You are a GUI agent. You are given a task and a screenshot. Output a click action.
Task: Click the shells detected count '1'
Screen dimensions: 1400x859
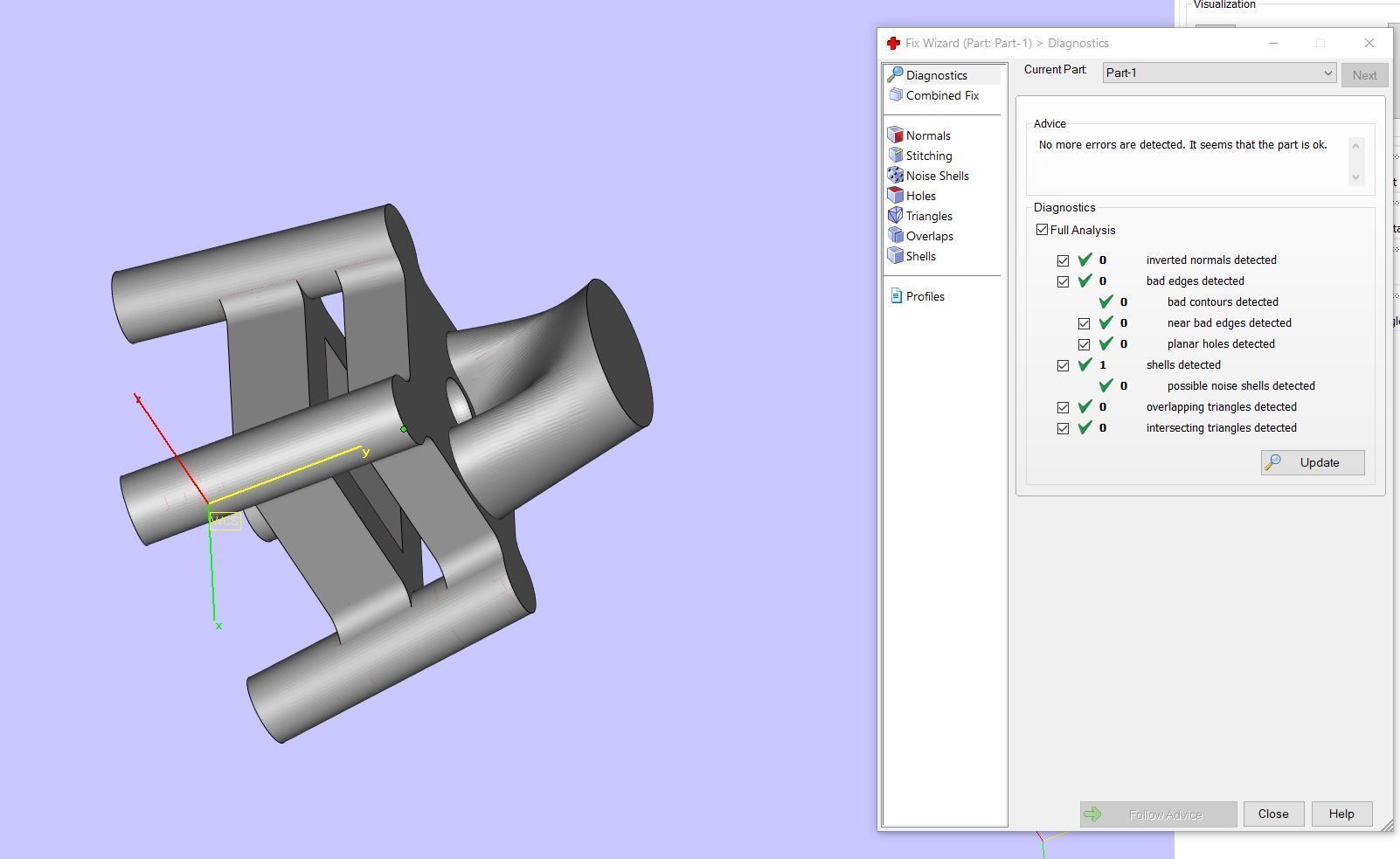[1103, 365]
